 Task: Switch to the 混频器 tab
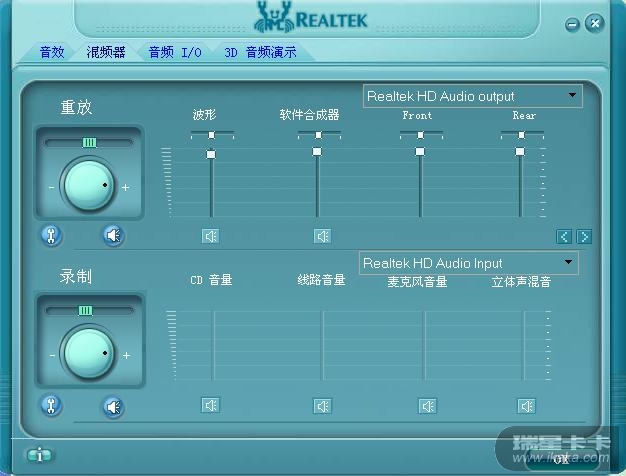coord(106,52)
